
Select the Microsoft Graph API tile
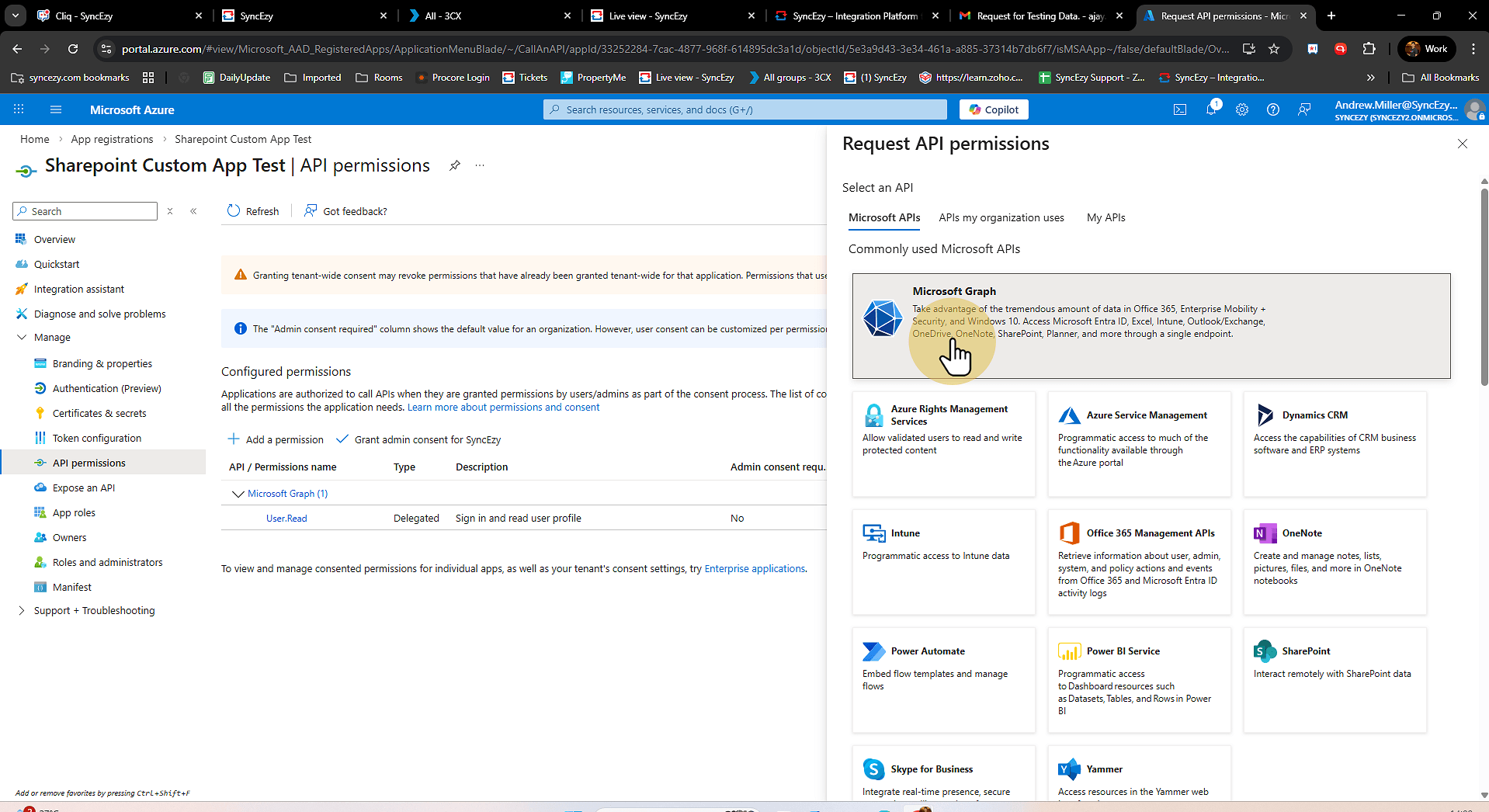pos(1151,326)
